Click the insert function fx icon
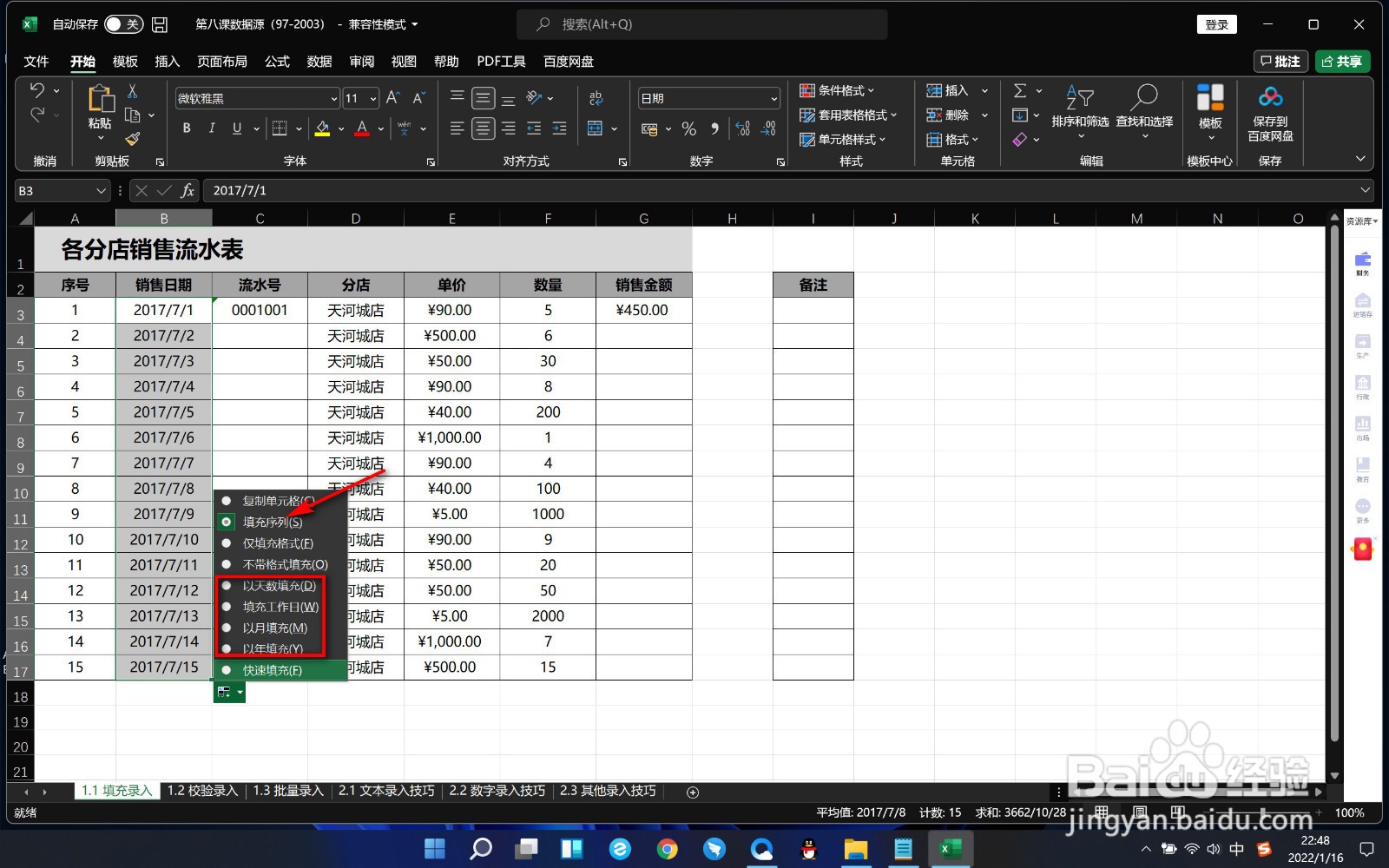This screenshot has width=1389, height=868. pos(188,190)
